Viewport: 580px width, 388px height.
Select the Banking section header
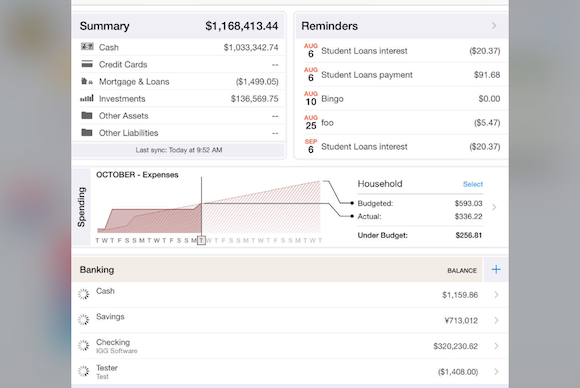pos(277,270)
